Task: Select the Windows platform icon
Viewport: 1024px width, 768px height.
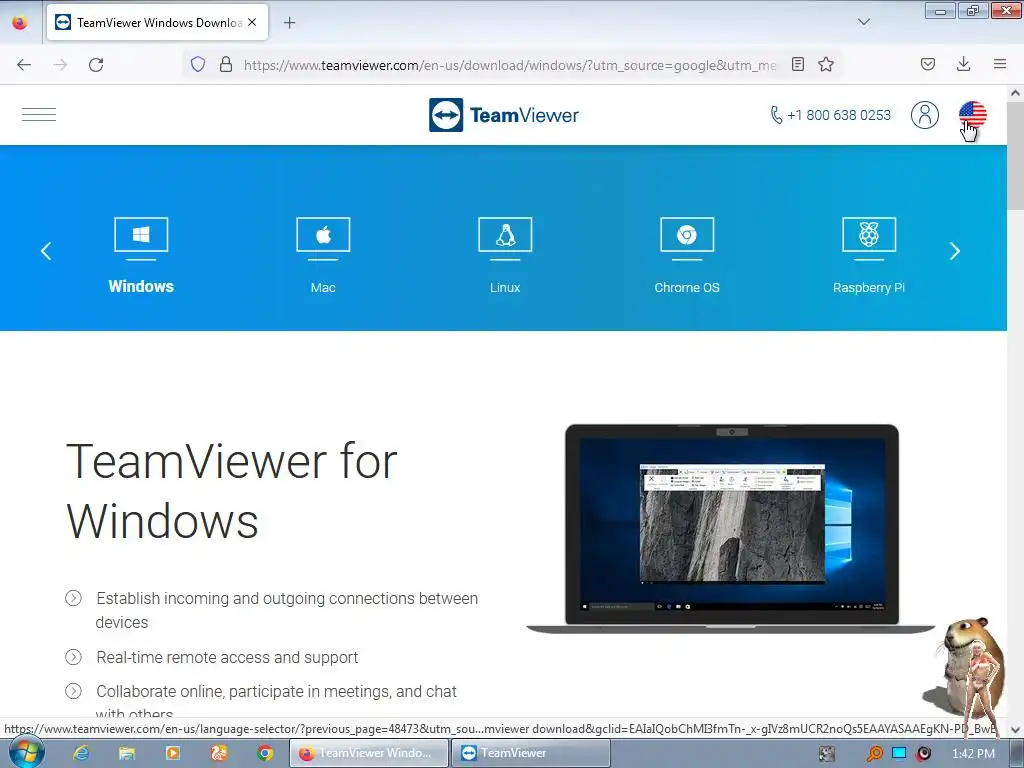Action: [141, 238]
